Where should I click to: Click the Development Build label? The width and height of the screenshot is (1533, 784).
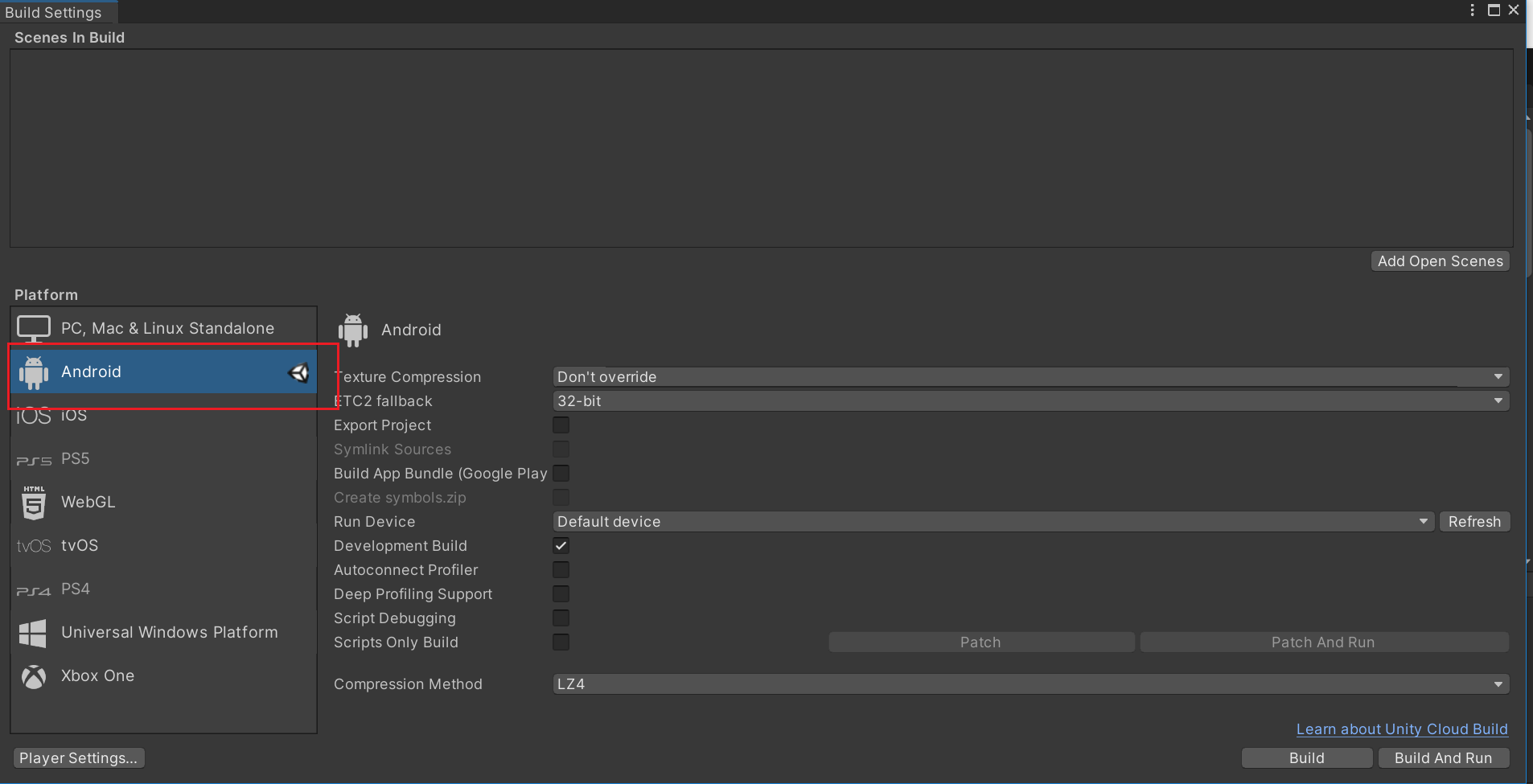coord(401,545)
